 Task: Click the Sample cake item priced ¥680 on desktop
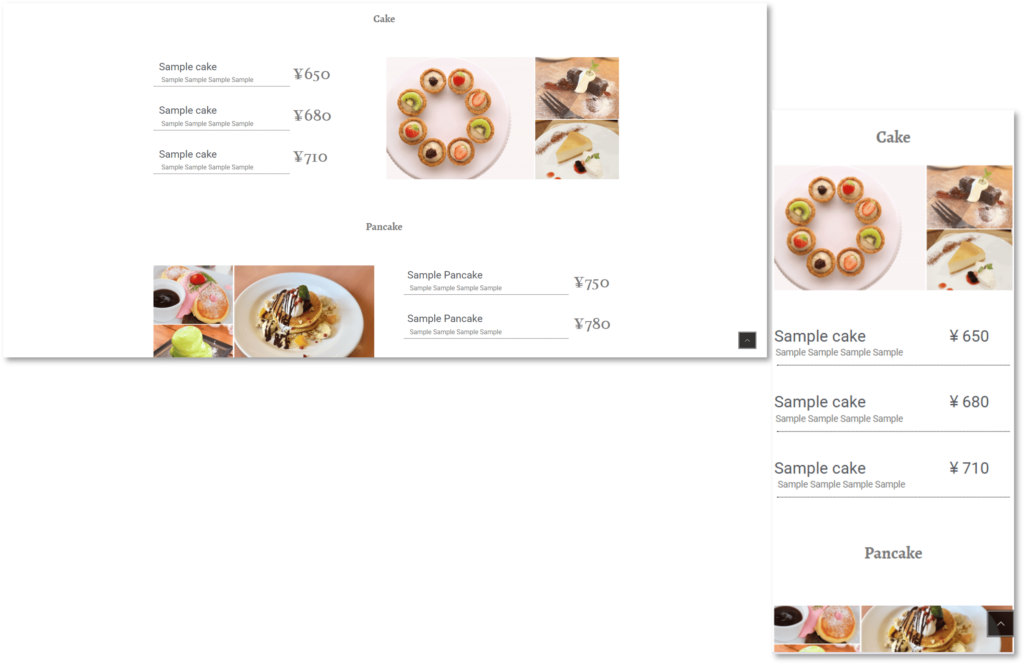[x=242, y=116]
